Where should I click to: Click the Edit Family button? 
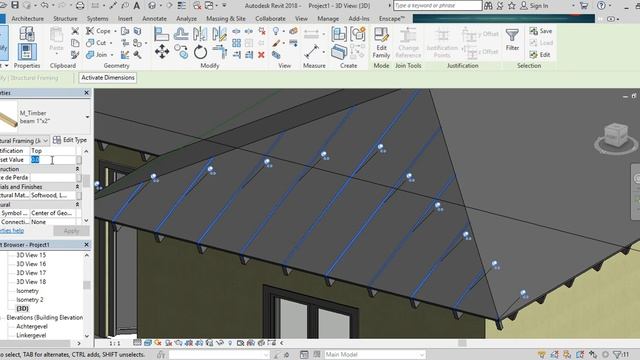(381, 43)
